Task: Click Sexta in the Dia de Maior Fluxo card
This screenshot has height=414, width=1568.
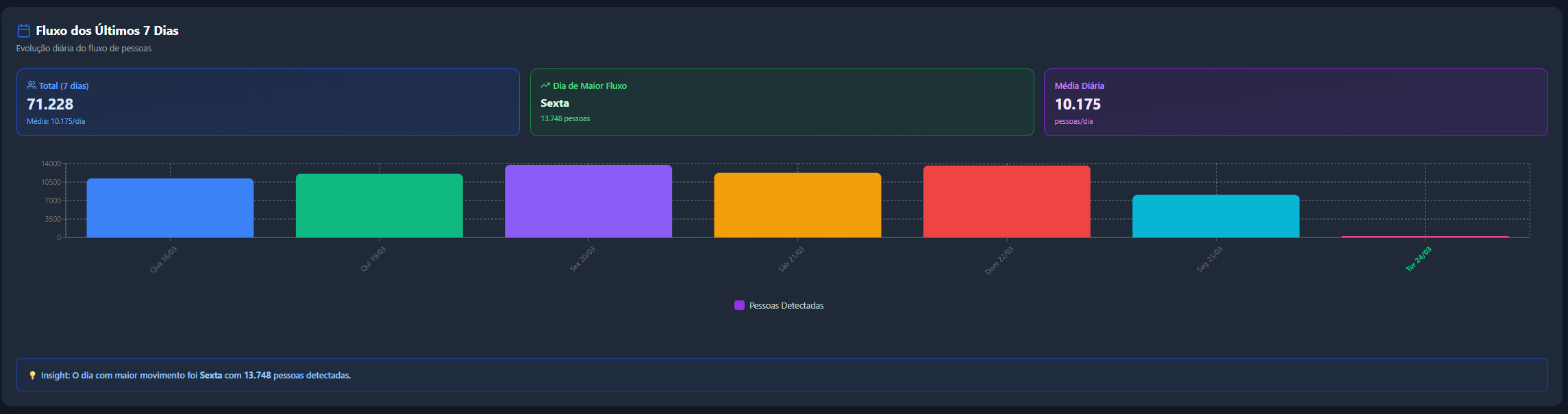Action: click(x=555, y=103)
